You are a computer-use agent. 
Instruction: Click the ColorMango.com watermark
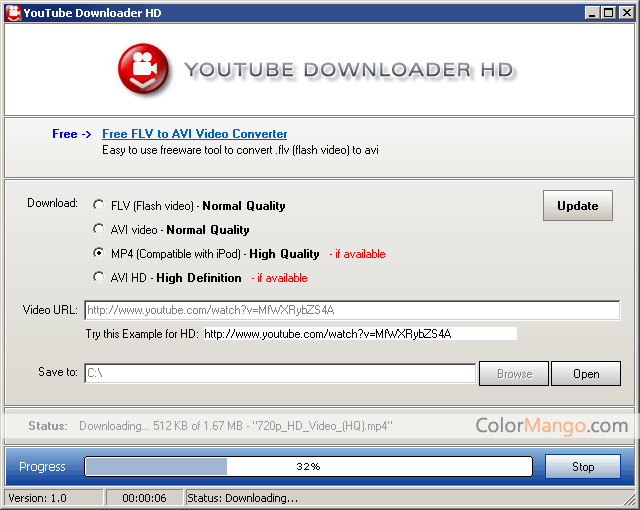(x=551, y=426)
